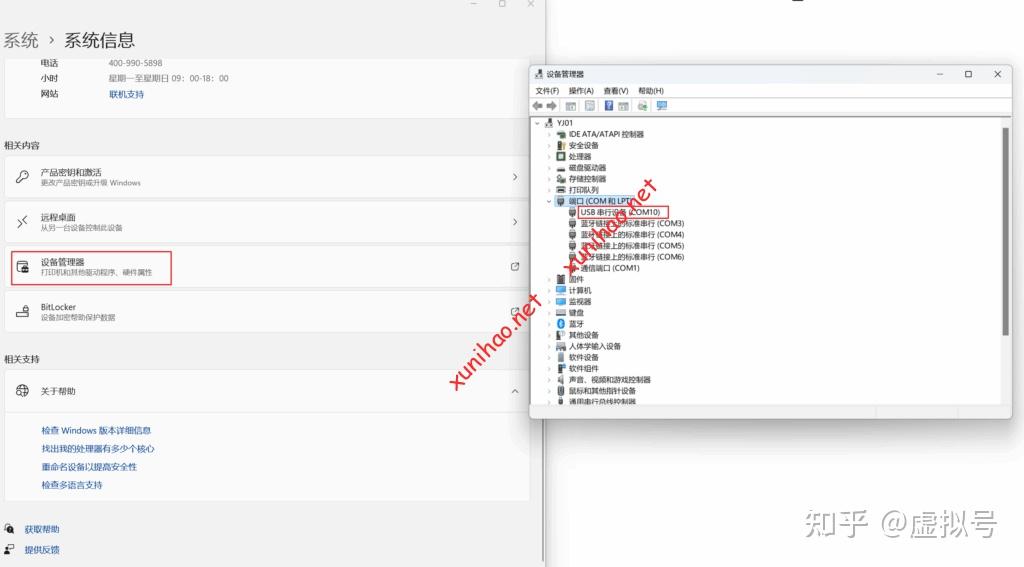Select USB 串行设备 (COM10) device
The image size is (1024, 567).
pyautogui.click(x=619, y=212)
